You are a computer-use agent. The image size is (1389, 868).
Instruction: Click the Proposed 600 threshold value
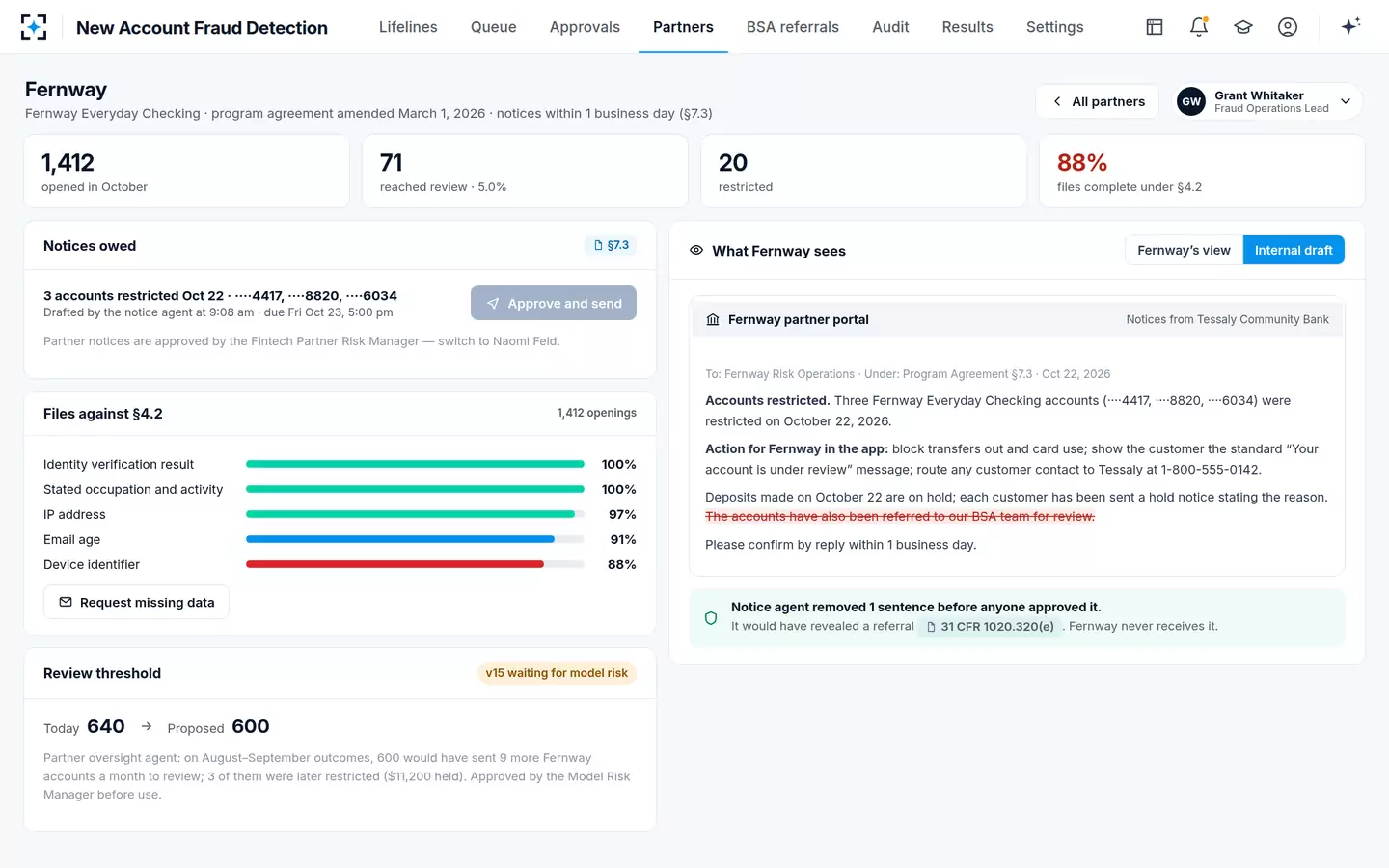coord(251,726)
